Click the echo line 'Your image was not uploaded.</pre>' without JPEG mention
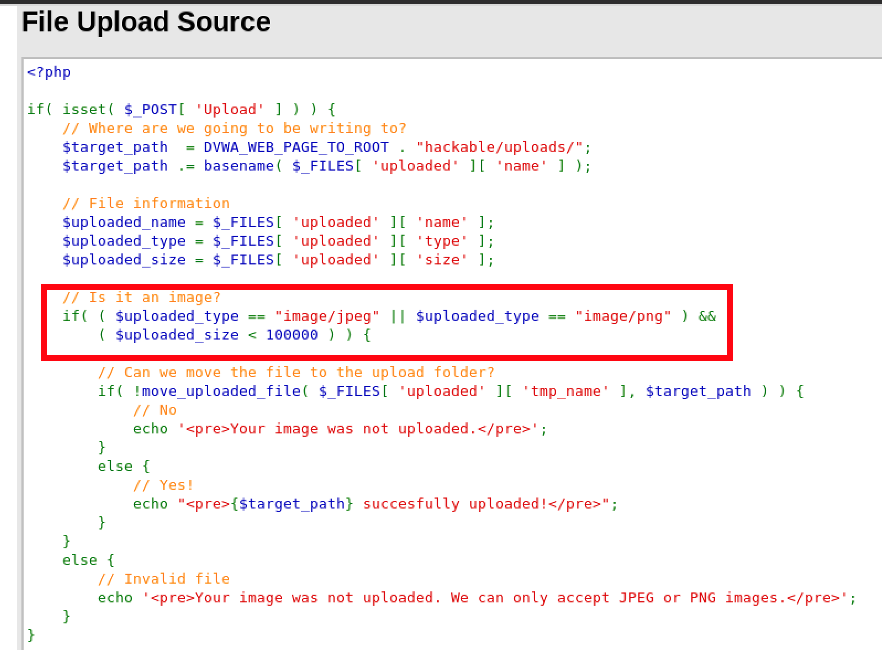 coord(340,428)
